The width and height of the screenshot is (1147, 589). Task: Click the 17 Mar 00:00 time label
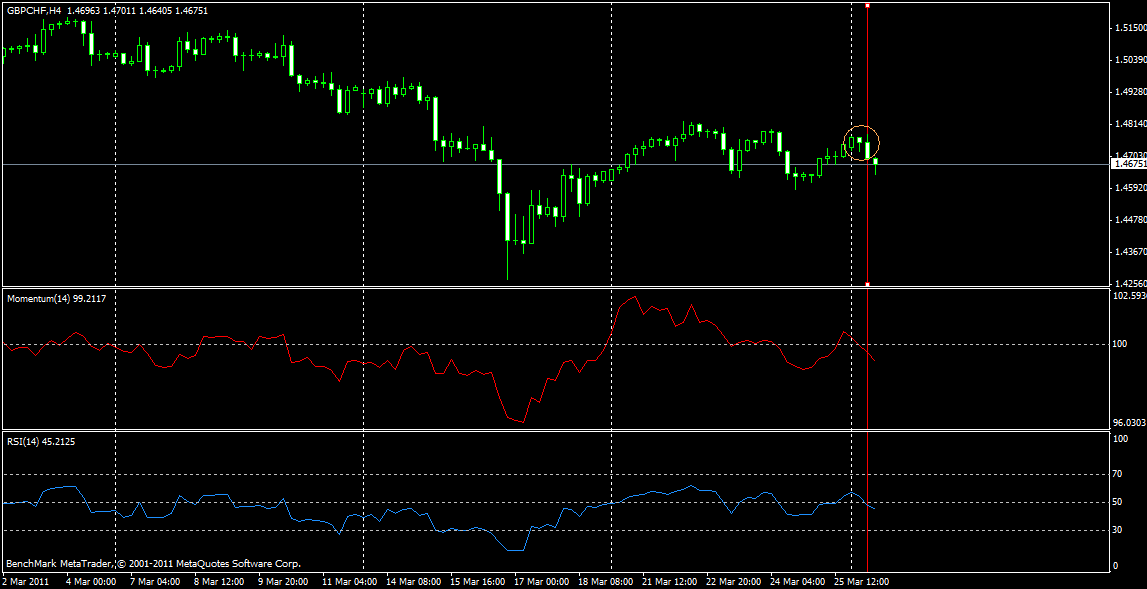[x=541, y=582]
